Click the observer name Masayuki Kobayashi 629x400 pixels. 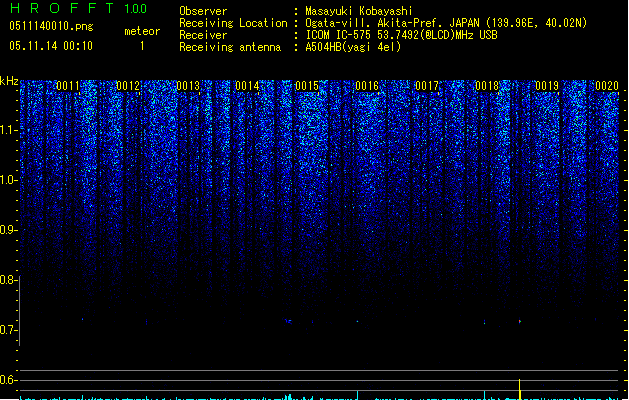359,11
